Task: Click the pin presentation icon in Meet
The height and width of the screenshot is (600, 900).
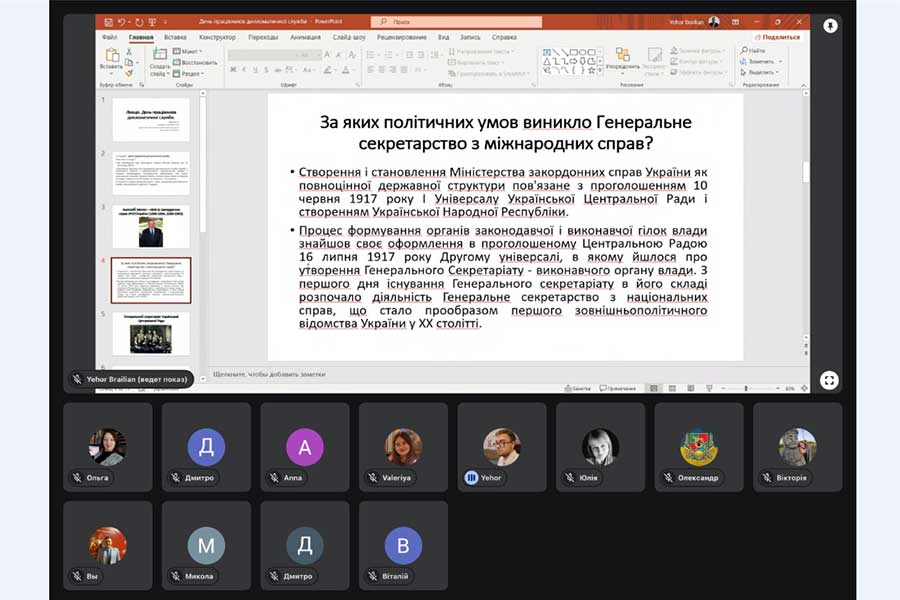Action: coord(830,26)
